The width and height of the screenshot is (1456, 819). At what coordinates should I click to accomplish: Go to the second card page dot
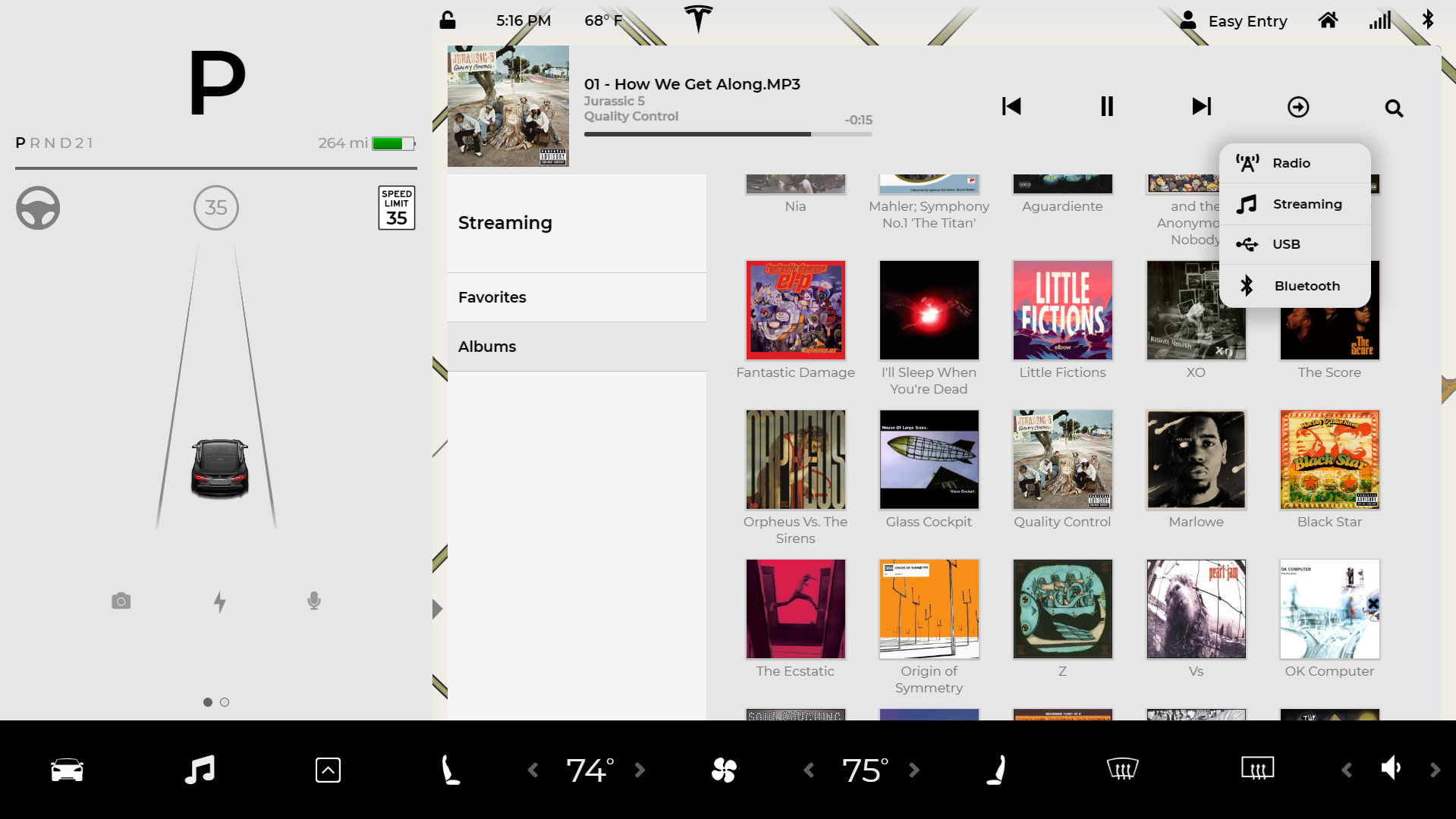(x=225, y=702)
